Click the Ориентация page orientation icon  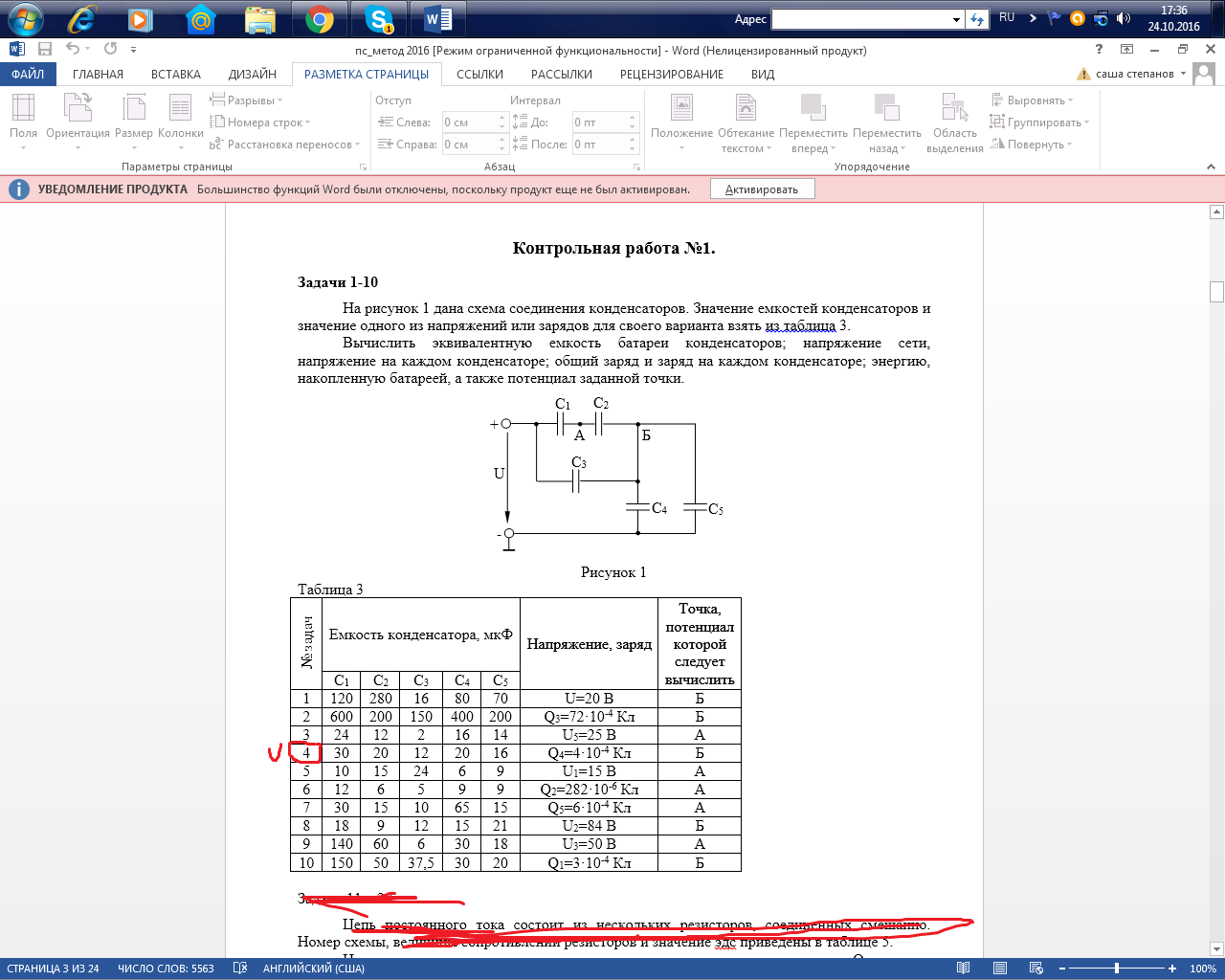(x=78, y=110)
